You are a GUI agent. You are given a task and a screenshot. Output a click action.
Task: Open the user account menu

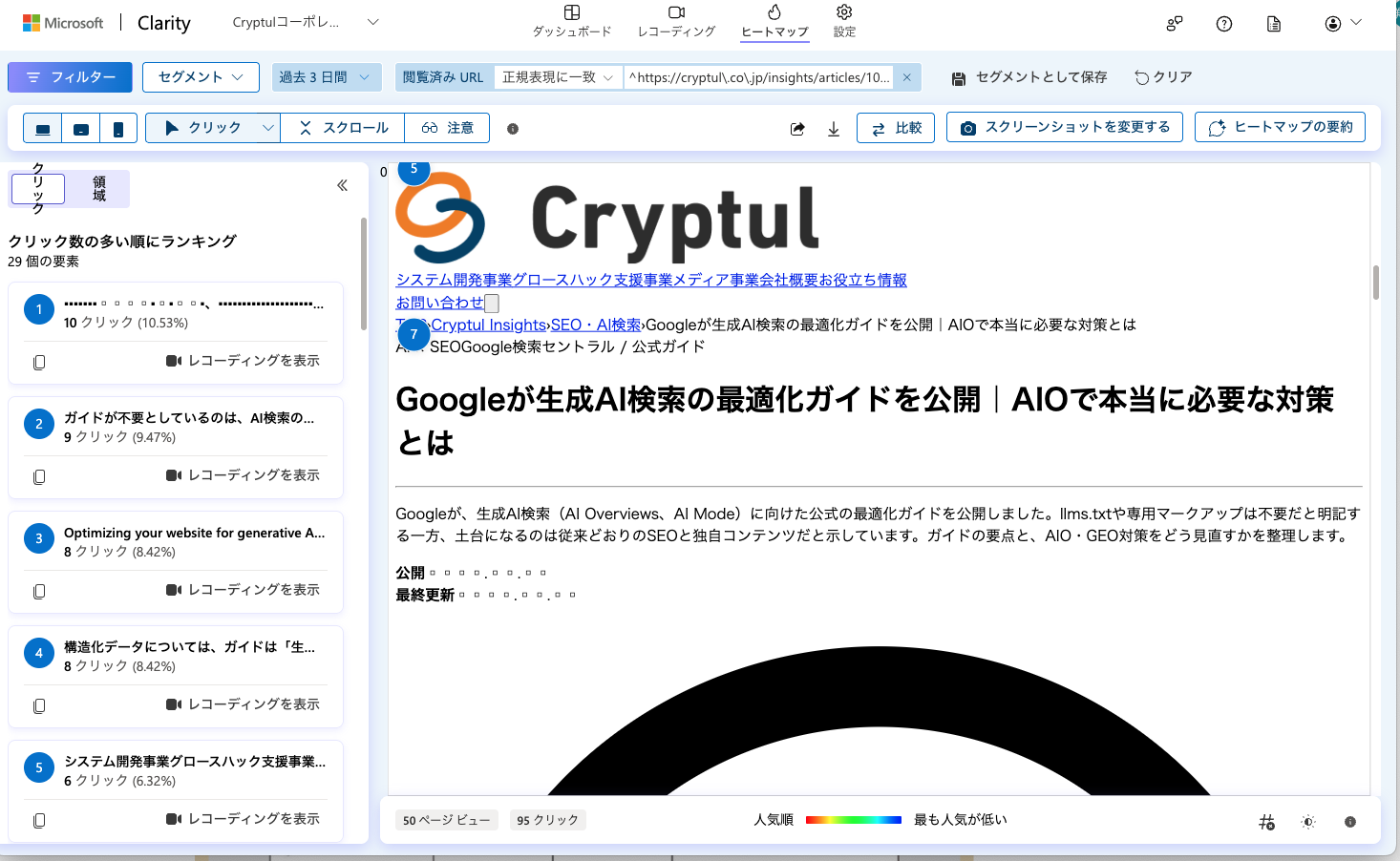pos(1343,23)
